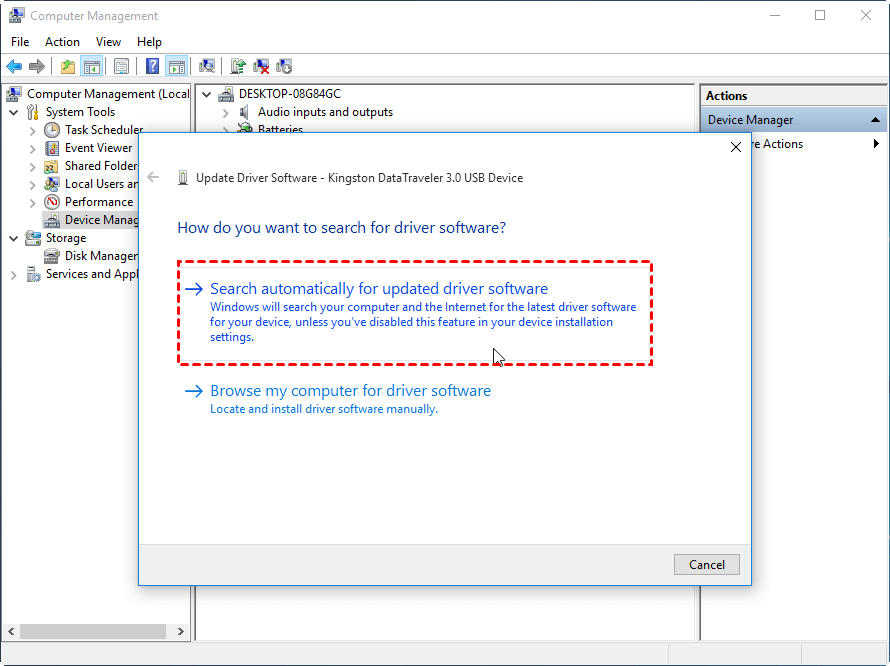Click the Performance icon in tree
Image resolution: width=890 pixels, height=666 pixels.
[x=52, y=202]
